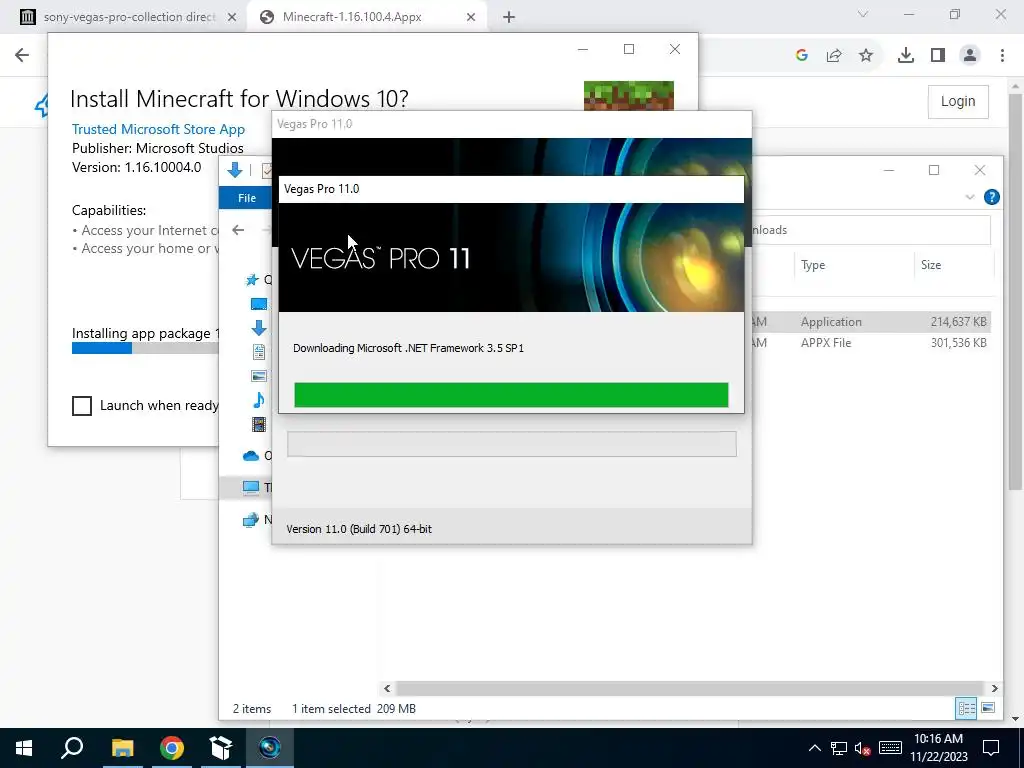Open taskbar search
1024x768 pixels.
pos(72,748)
